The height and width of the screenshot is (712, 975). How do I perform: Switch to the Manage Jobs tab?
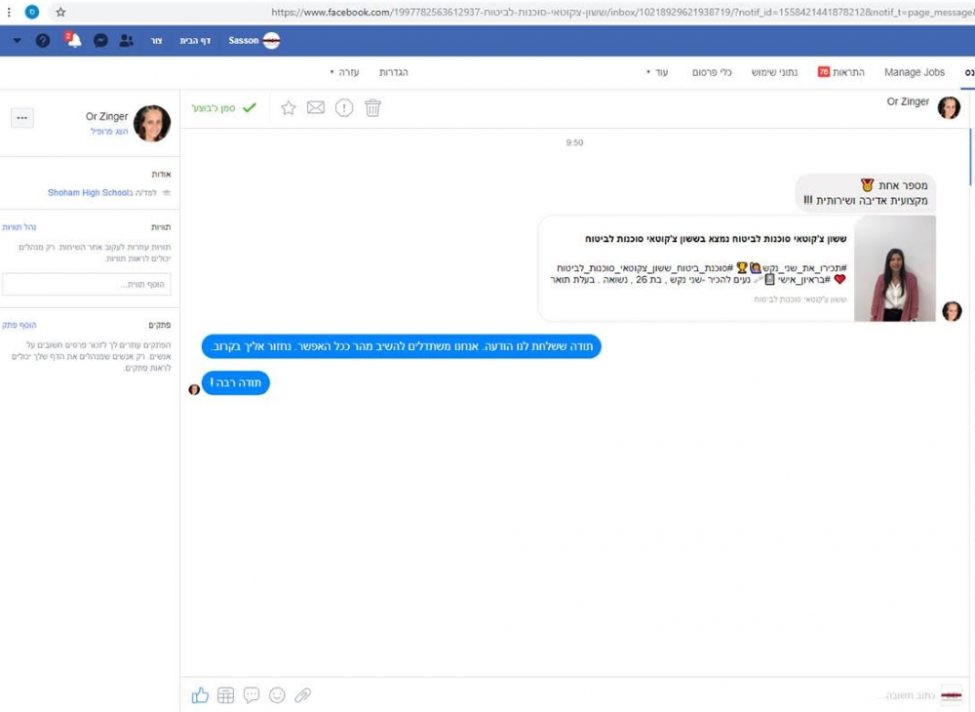[x=914, y=73]
